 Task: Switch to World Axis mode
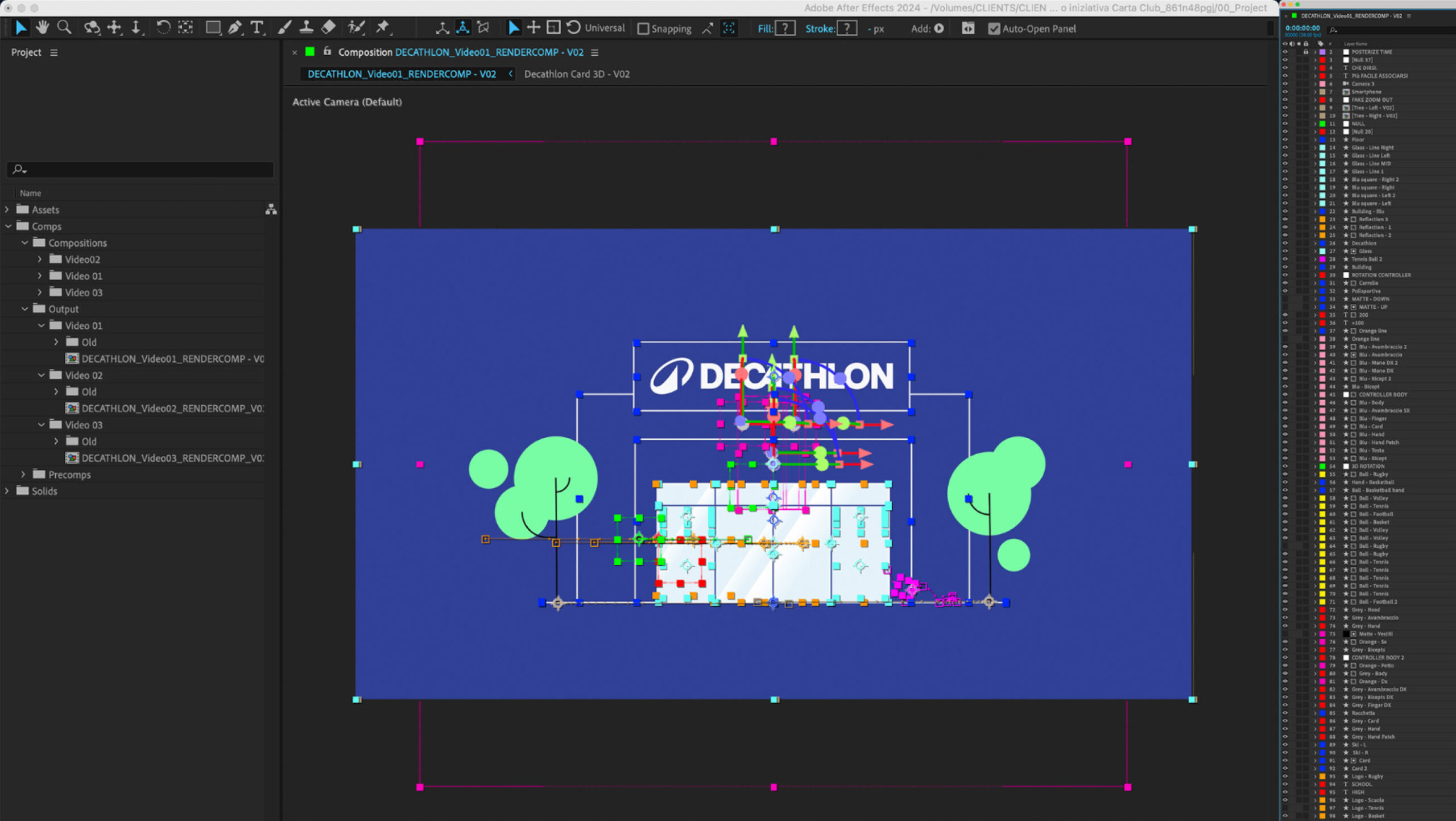(x=463, y=28)
